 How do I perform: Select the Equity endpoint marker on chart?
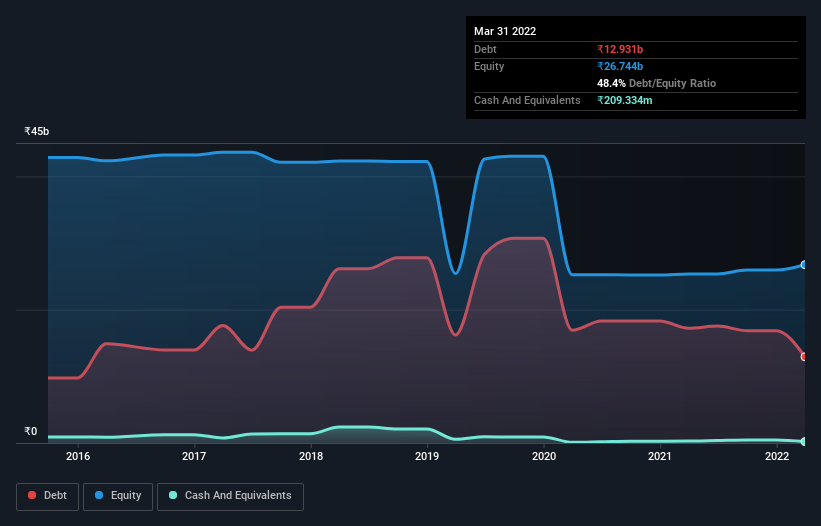click(x=804, y=265)
